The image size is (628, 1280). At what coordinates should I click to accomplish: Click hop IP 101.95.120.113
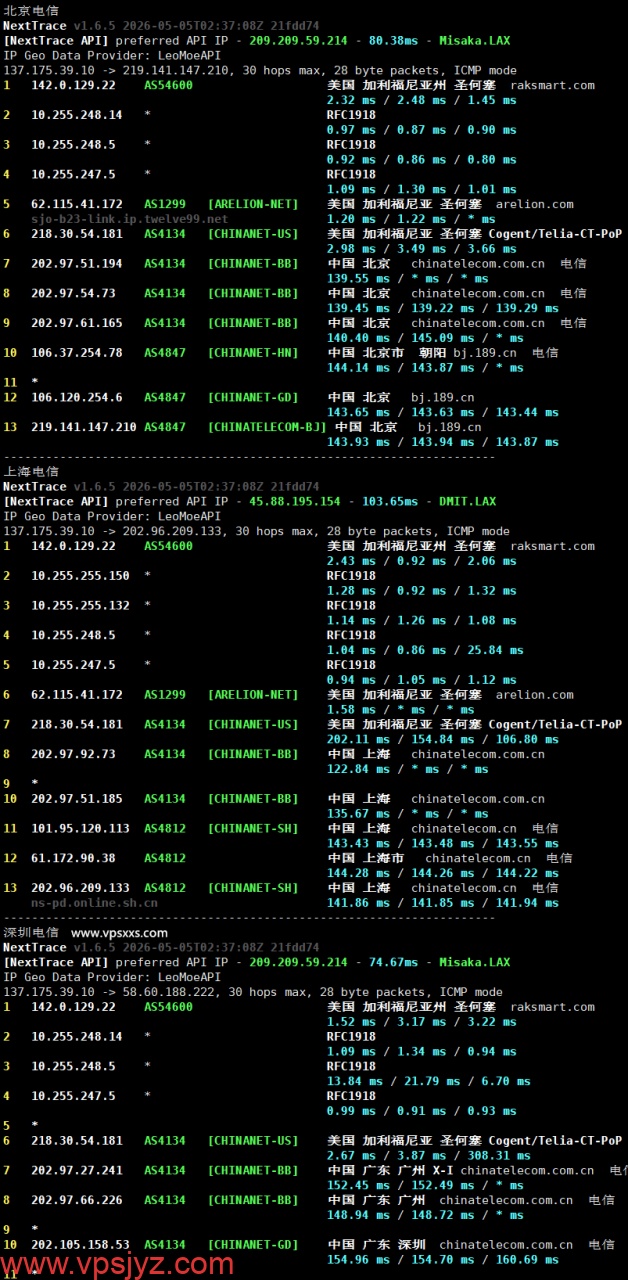click(x=80, y=828)
